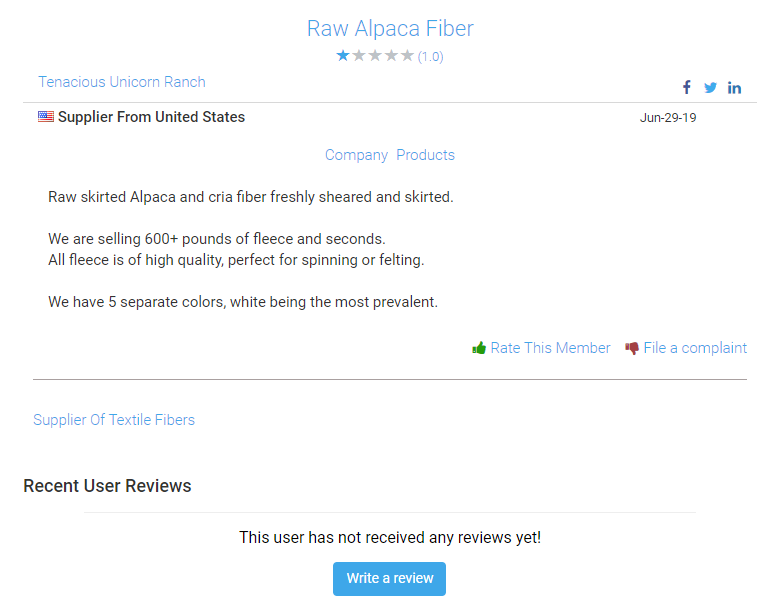The width and height of the screenshot is (768, 606).
Task: Open Supplier Of Textile Fibers category
Action: click(114, 420)
